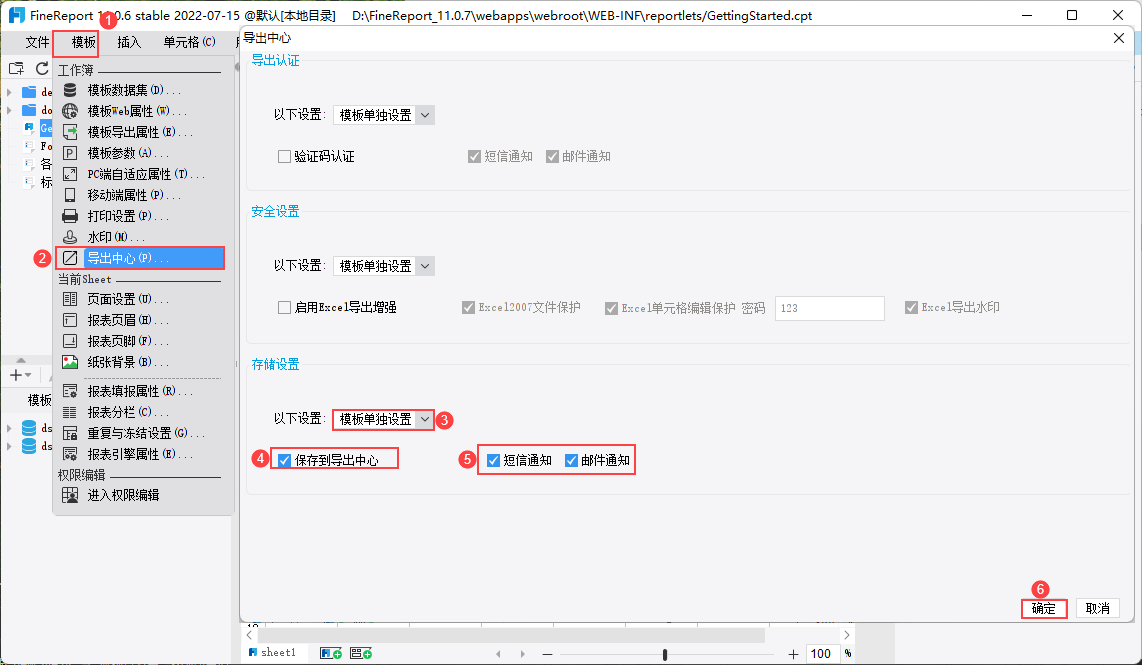
Task: Confirm with the 确定 button
Action: (1044, 609)
